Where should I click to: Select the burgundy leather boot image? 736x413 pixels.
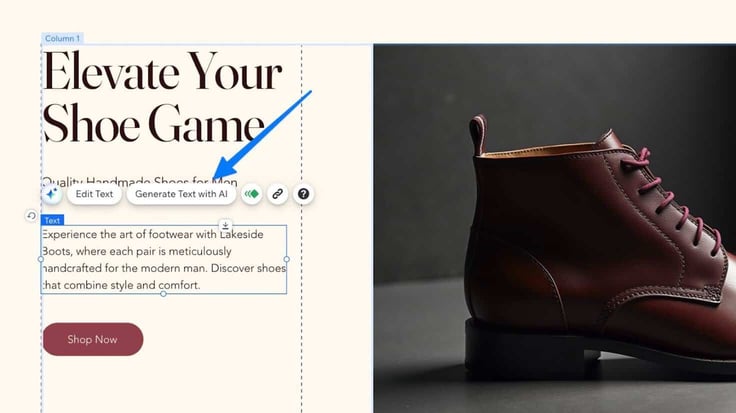tap(555, 229)
